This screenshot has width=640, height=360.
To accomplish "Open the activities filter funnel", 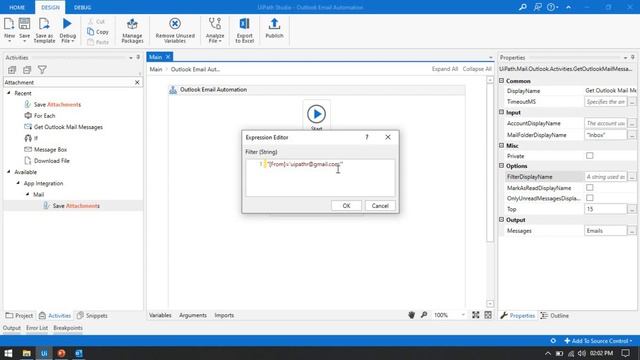I will coord(42,70).
